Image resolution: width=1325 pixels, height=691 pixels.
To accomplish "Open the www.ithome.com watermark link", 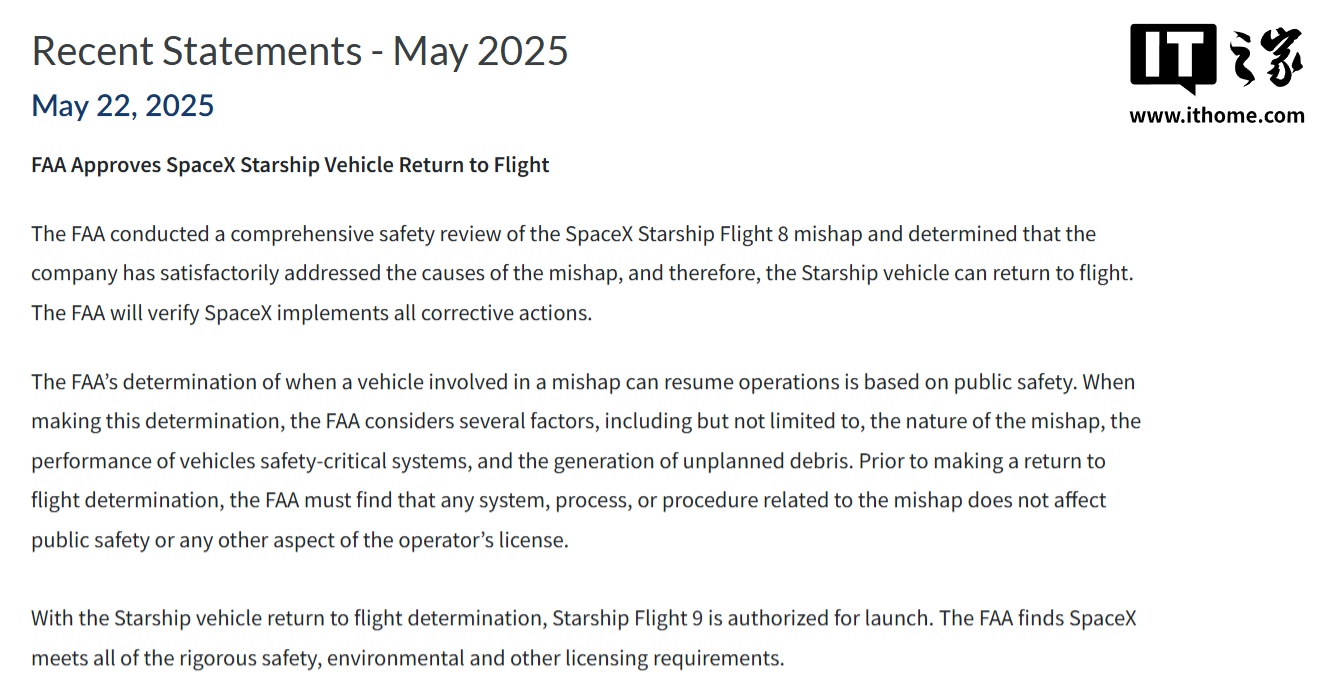I will 1217,115.
